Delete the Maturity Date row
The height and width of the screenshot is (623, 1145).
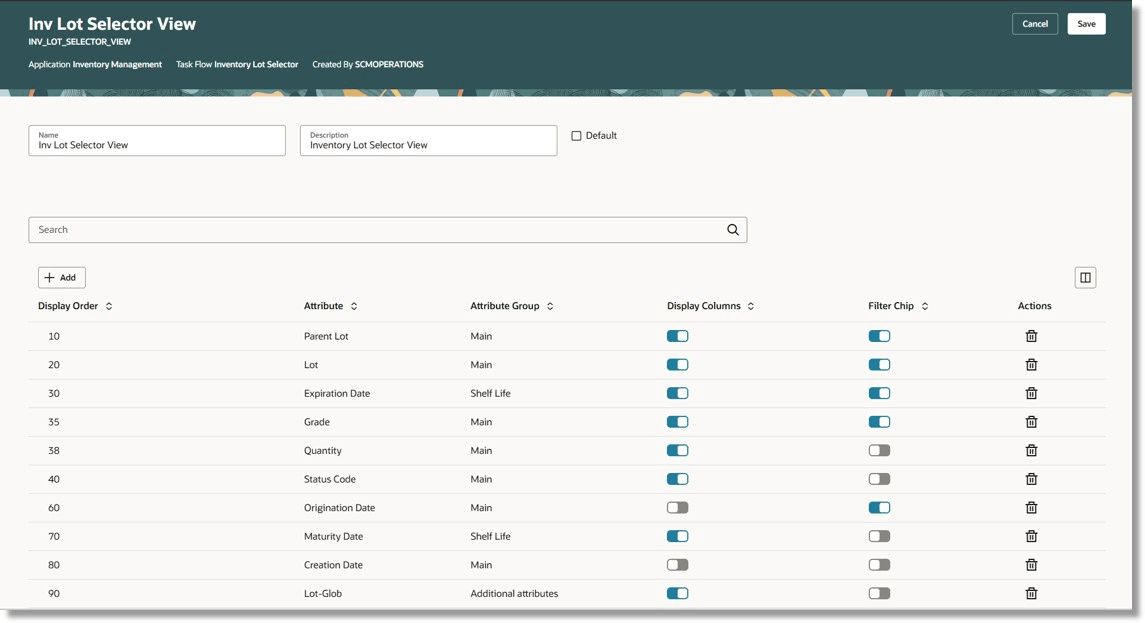click(1031, 536)
